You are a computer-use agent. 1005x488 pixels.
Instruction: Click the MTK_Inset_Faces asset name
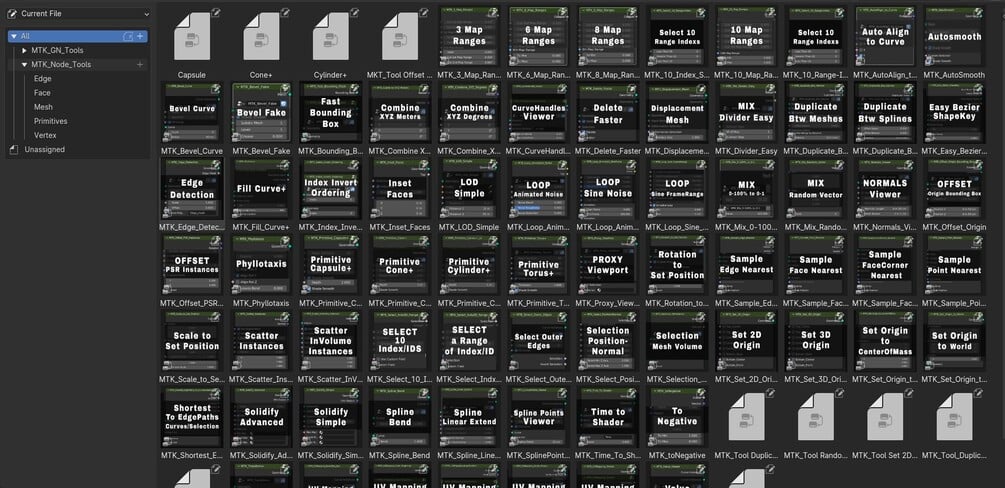[x=400, y=227]
